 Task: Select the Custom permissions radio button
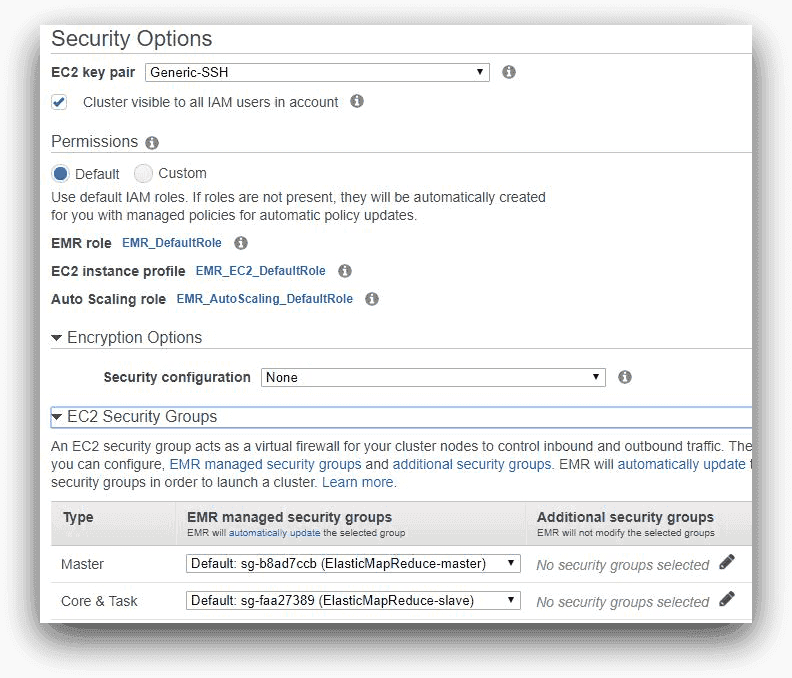tap(144, 173)
